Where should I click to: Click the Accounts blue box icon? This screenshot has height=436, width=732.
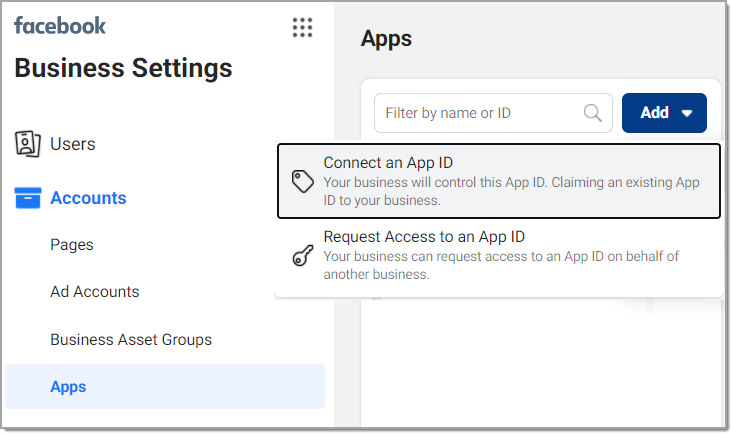[28, 198]
